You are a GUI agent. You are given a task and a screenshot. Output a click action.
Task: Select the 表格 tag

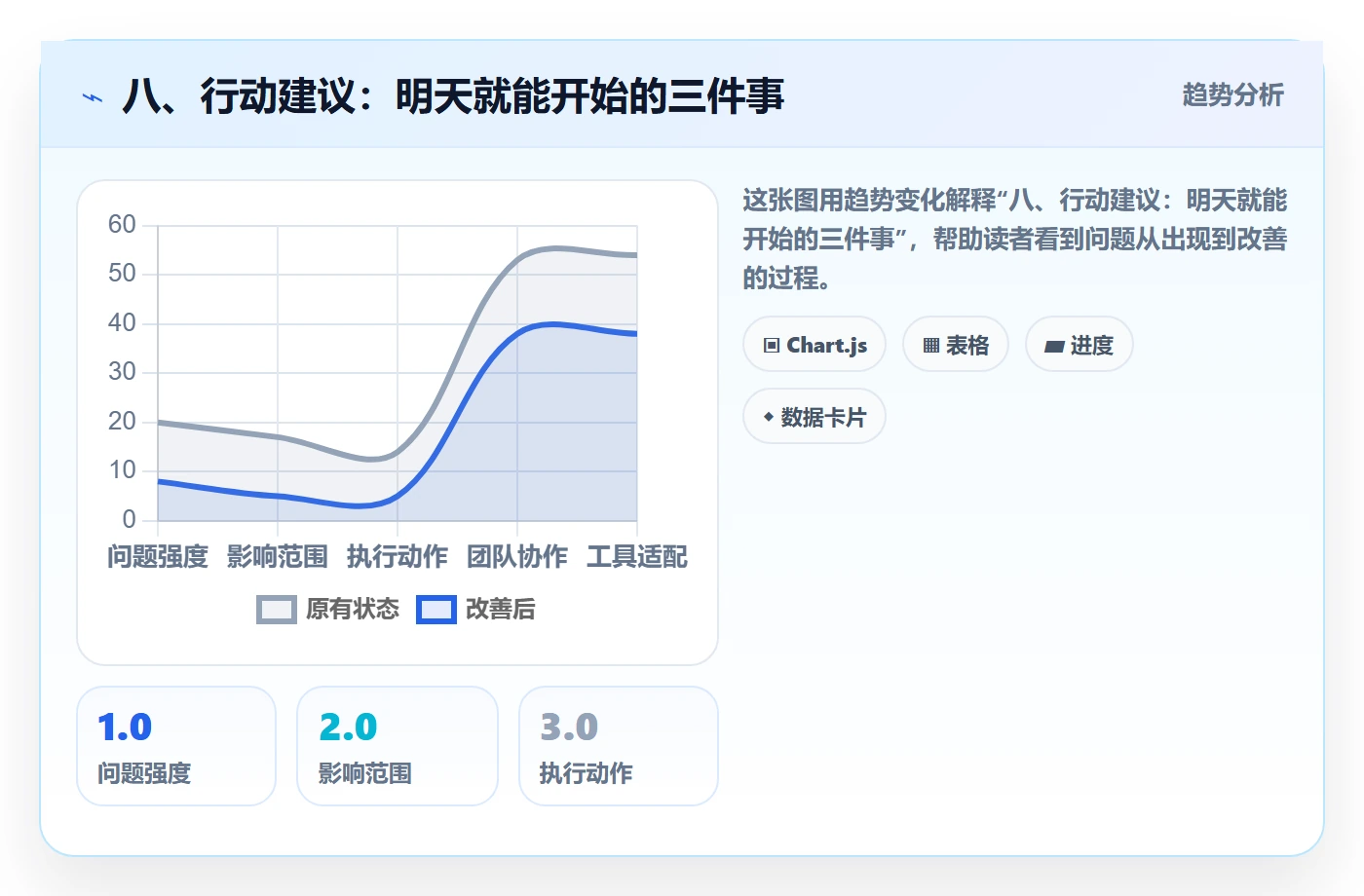click(956, 345)
